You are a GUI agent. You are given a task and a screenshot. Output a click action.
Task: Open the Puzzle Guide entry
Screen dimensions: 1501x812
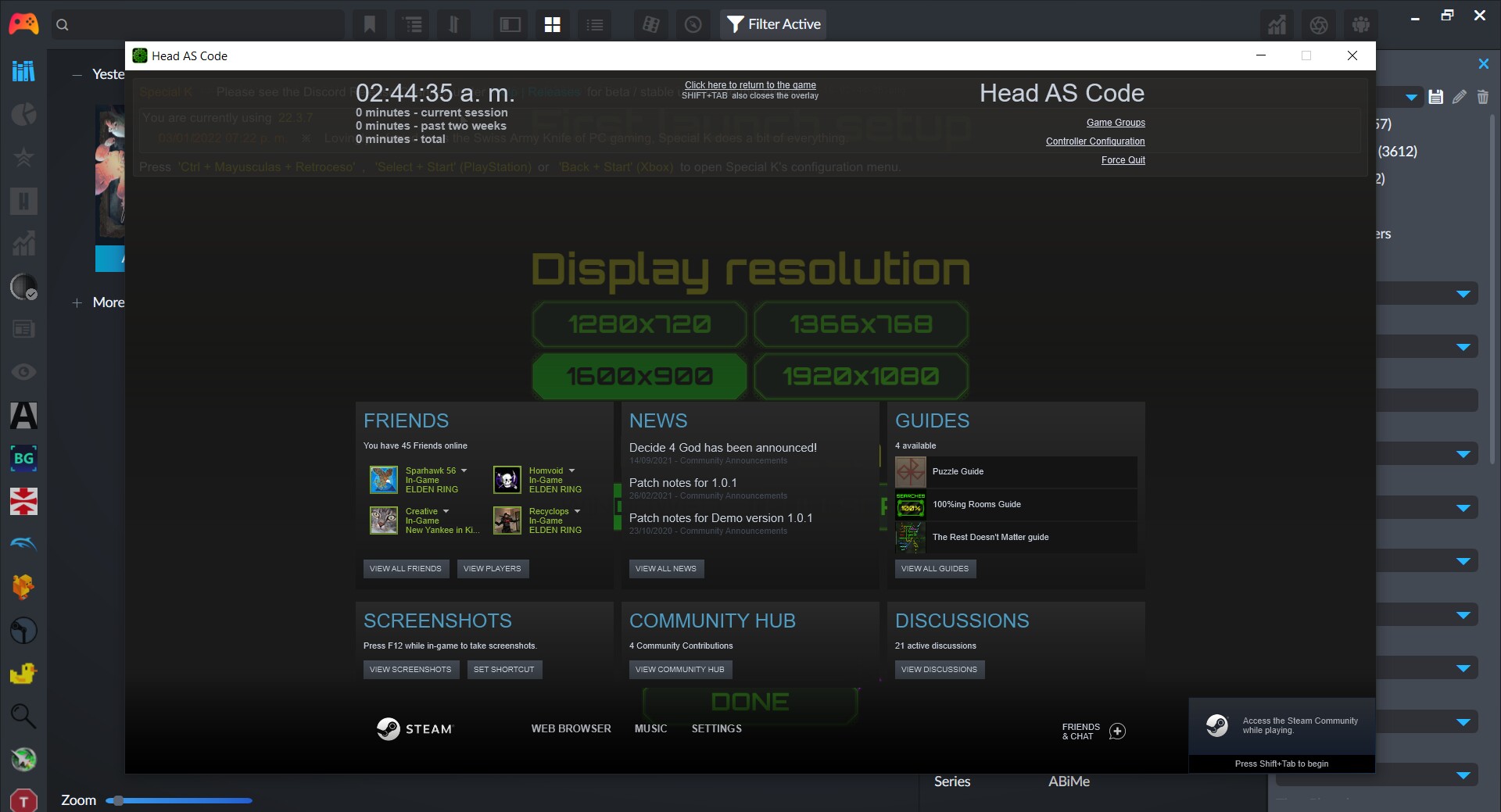(x=1016, y=472)
